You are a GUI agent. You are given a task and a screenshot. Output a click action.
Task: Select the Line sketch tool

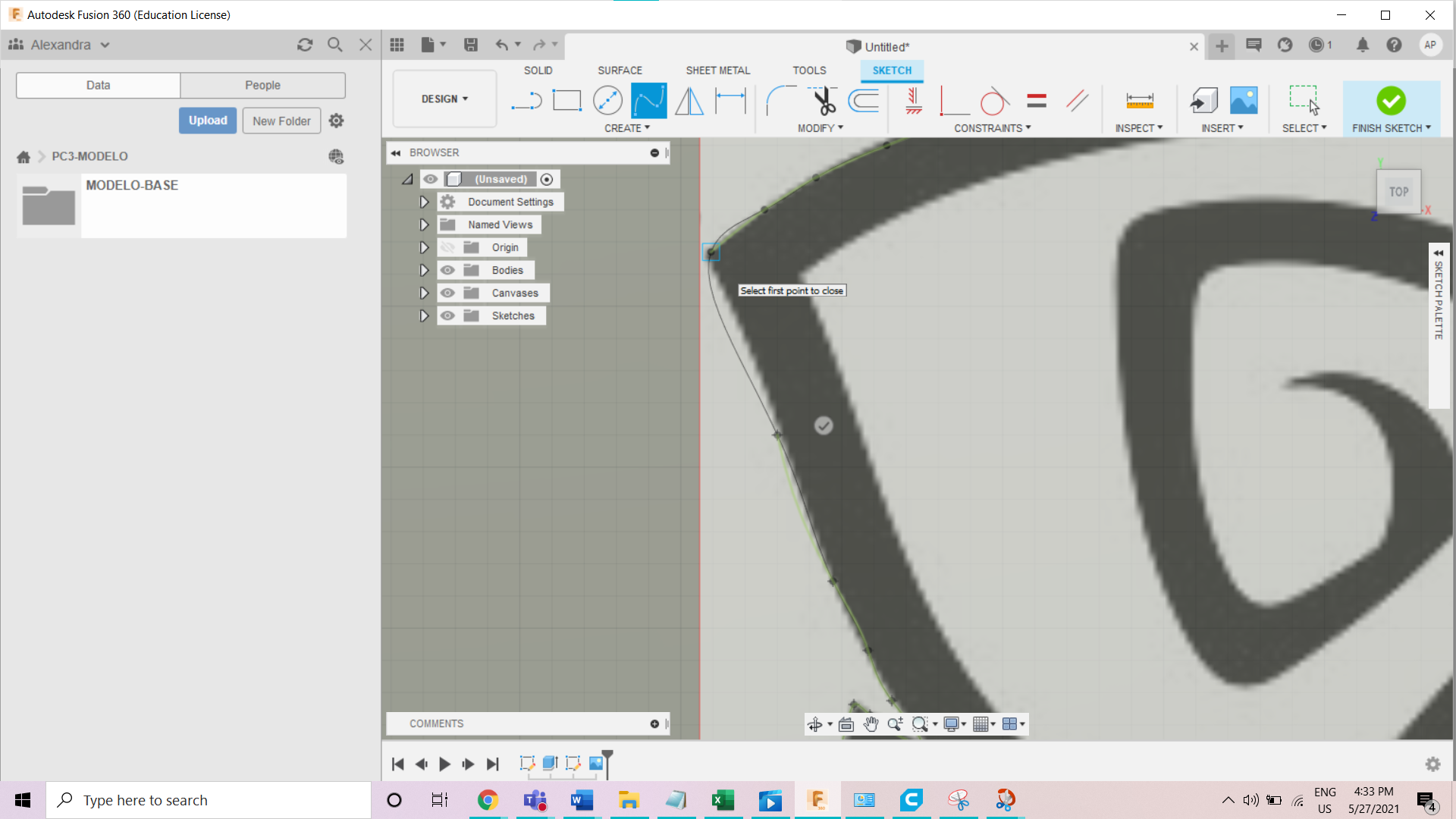point(526,100)
